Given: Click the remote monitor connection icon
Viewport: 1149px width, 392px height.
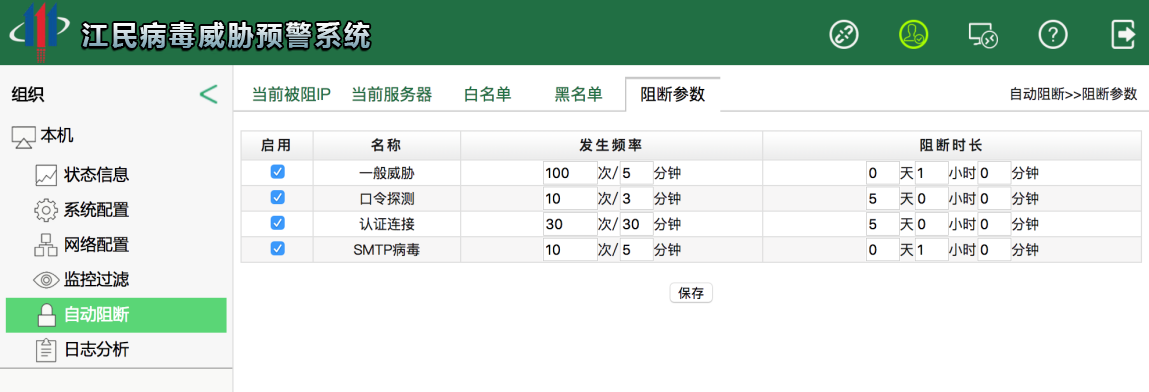Looking at the screenshot, I should click(983, 34).
